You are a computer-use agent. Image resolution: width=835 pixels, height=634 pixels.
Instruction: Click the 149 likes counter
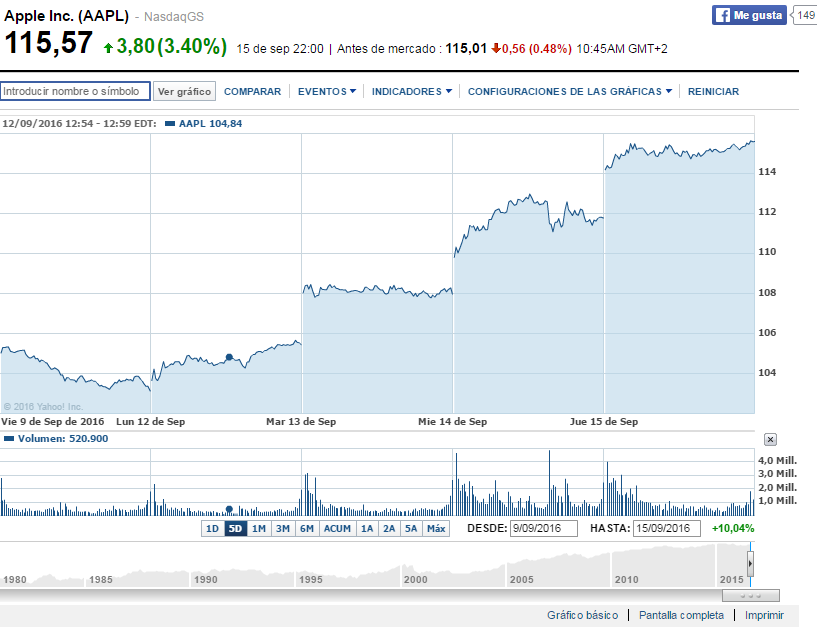(805, 15)
